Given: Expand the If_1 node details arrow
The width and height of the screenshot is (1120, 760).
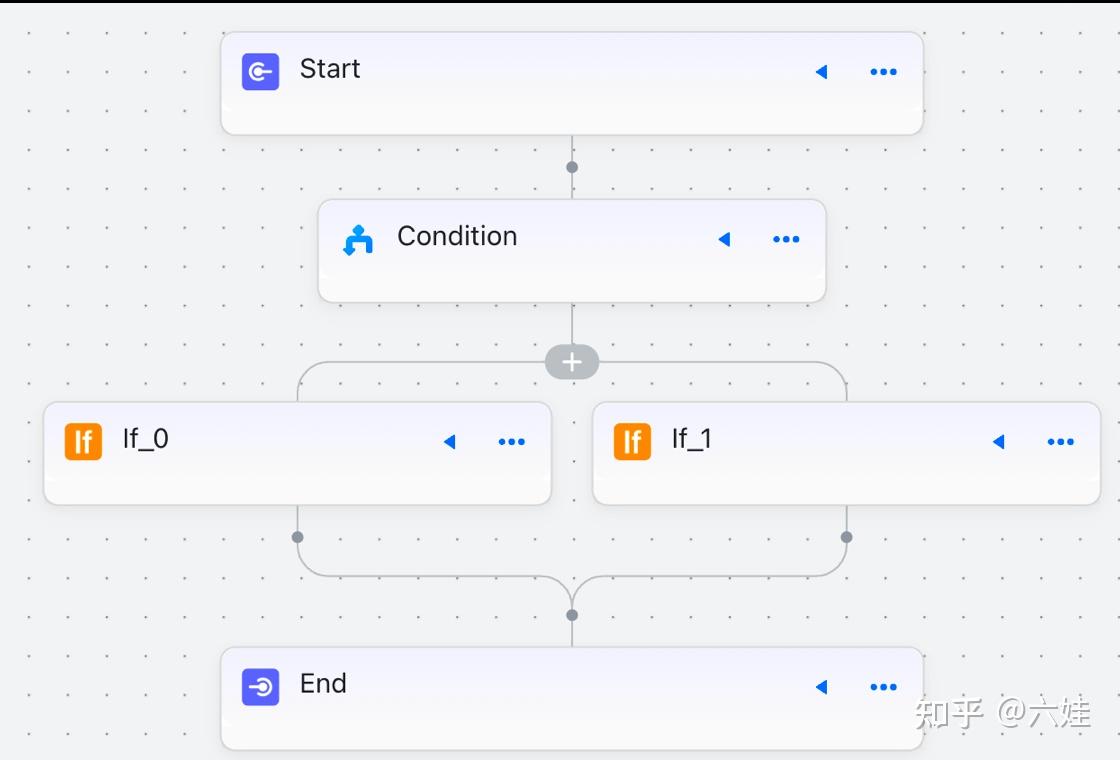Looking at the screenshot, I should click(x=998, y=442).
